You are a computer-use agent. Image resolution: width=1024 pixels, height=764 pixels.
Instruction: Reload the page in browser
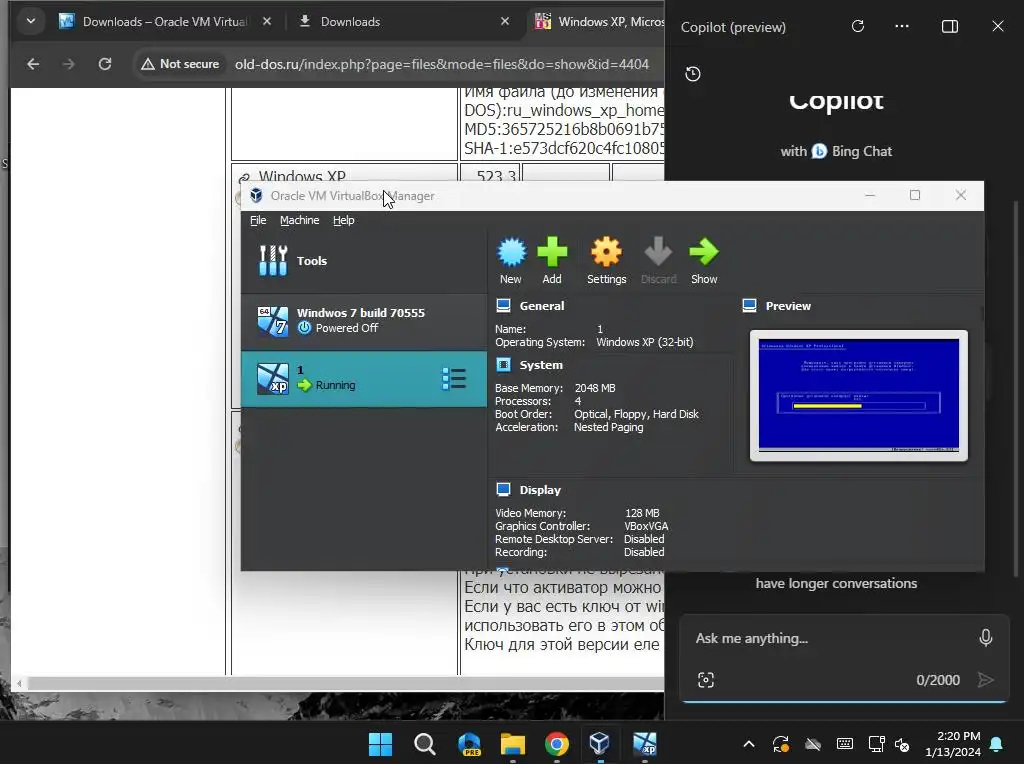click(104, 64)
